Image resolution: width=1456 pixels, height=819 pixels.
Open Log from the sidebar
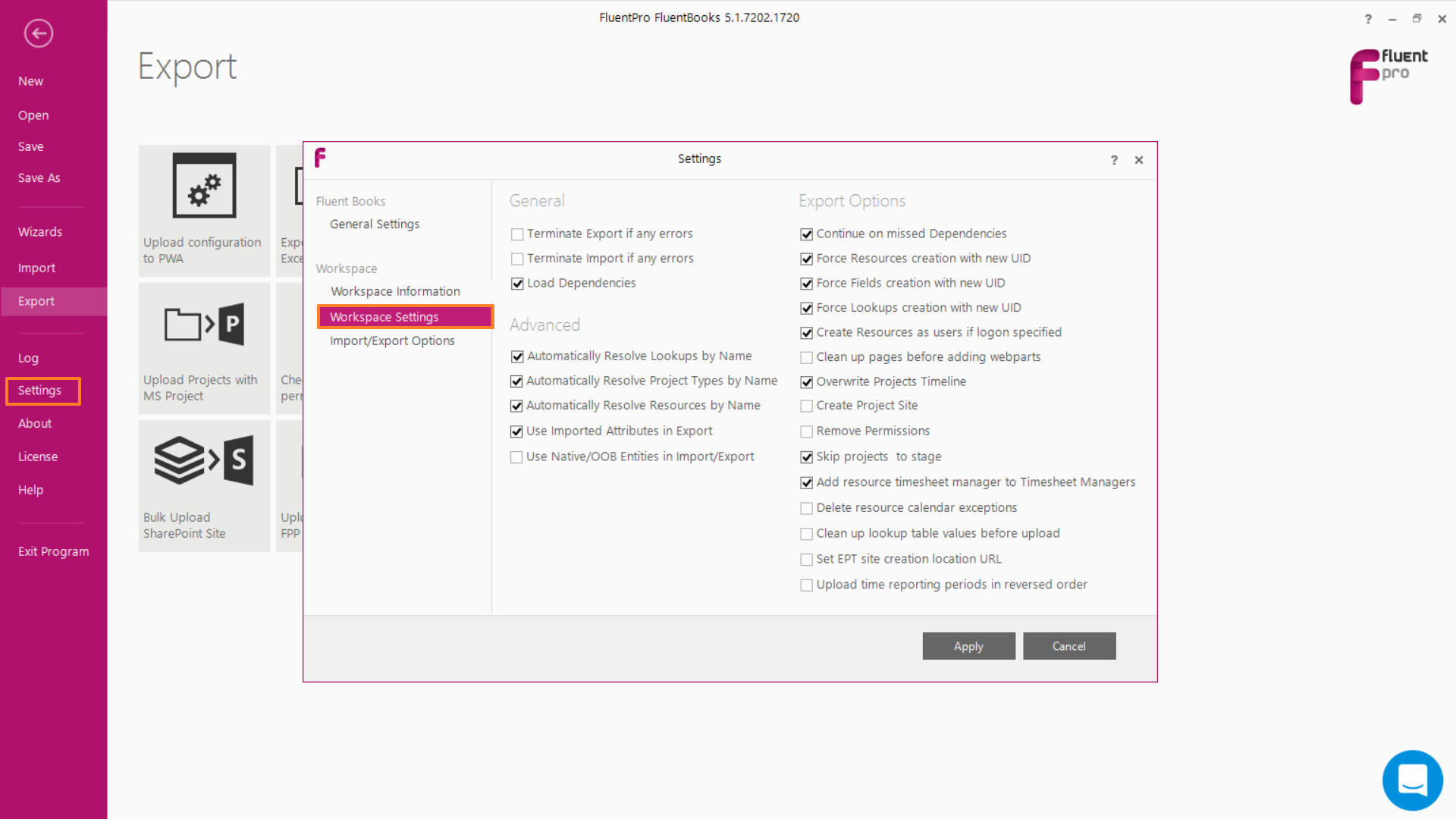[x=28, y=358]
